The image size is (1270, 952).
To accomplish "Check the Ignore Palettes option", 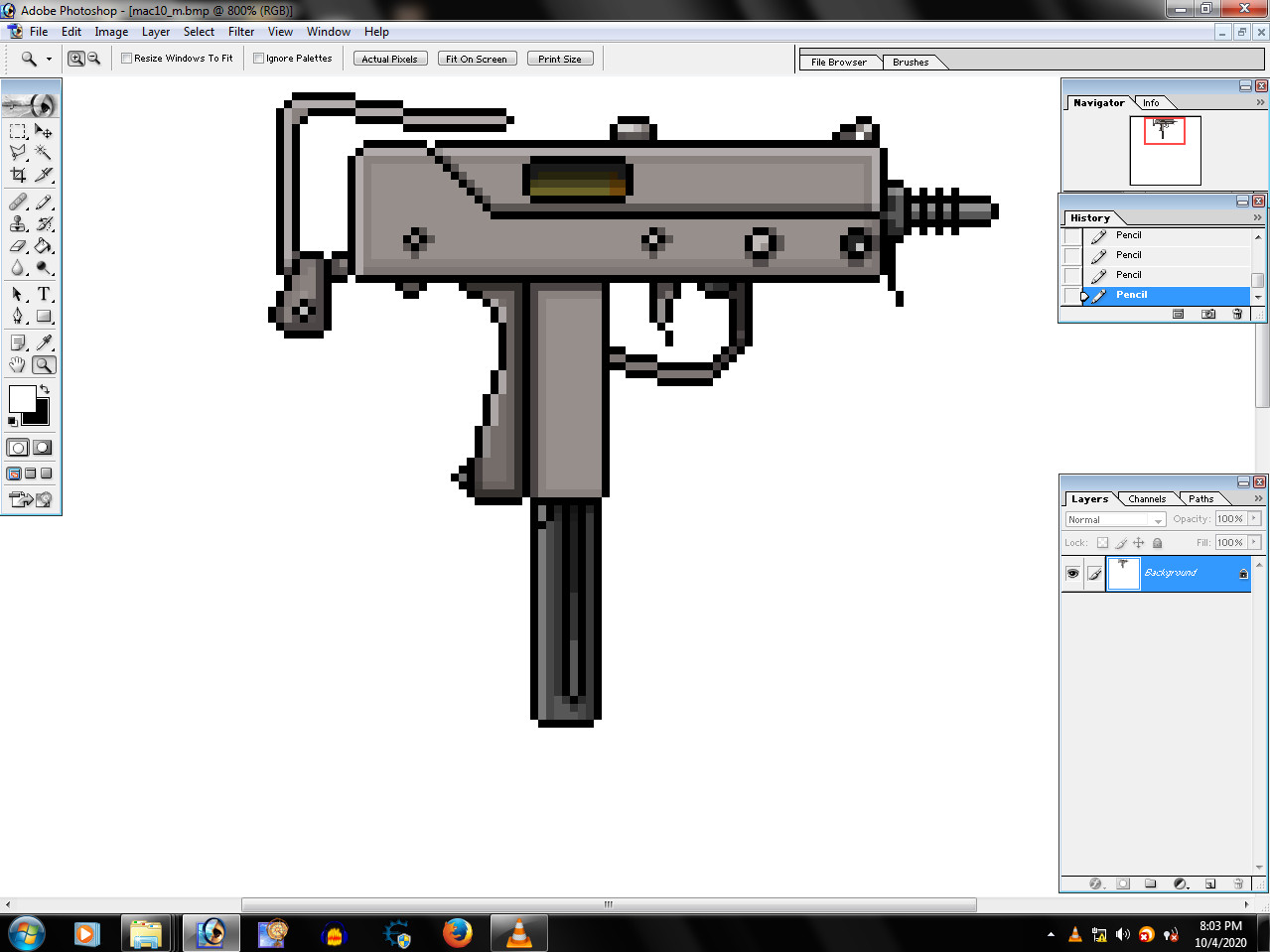I will pyautogui.click(x=257, y=58).
